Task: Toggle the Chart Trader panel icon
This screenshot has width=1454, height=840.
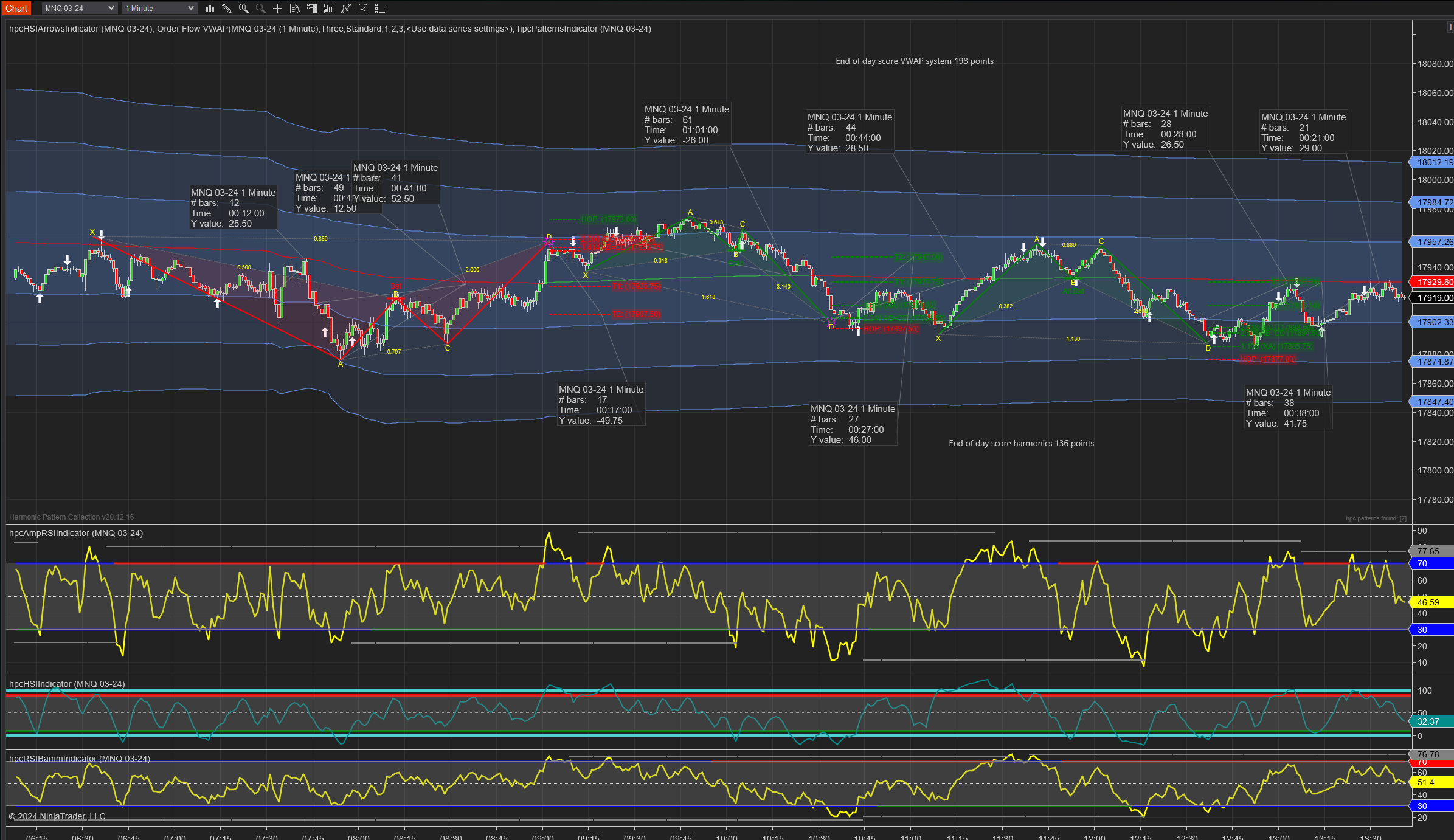Action: coord(312,9)
